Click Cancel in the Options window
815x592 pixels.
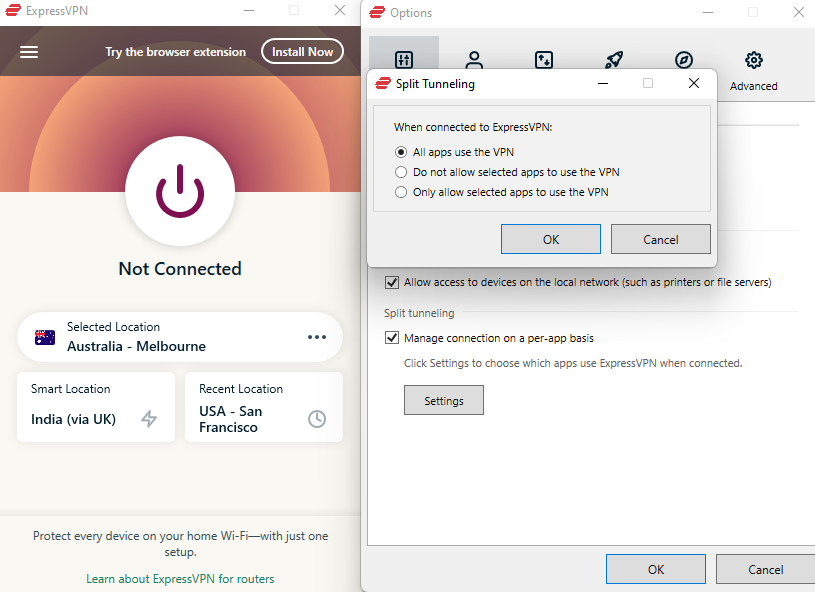(x=766, y=569)
